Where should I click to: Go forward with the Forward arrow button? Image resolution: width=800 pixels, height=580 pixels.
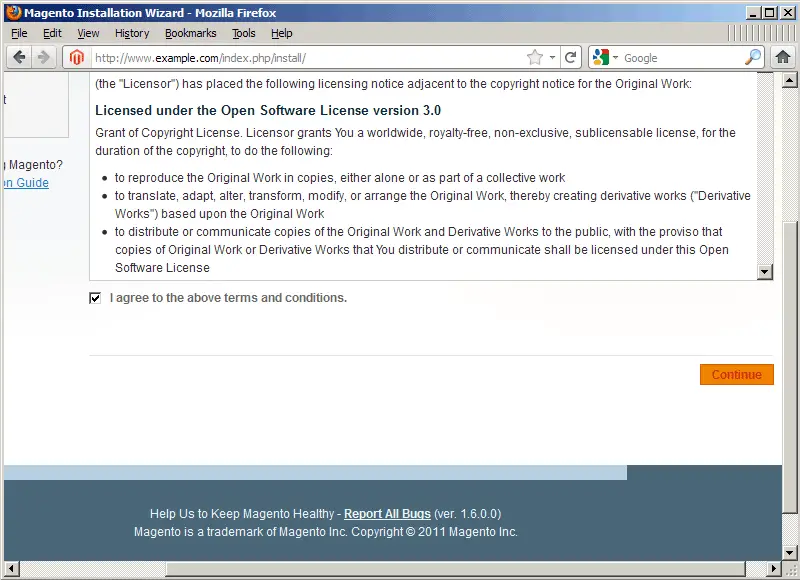point(44,57)
